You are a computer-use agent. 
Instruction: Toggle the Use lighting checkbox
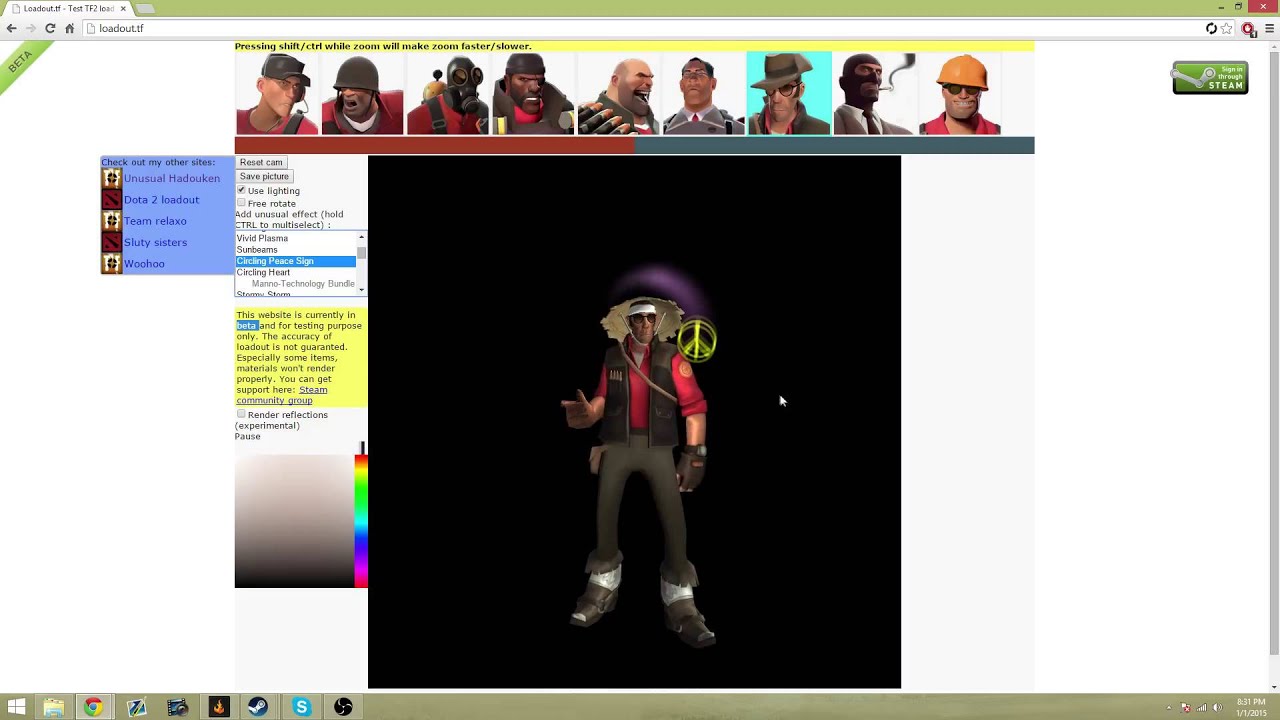[x=241, y=190]
